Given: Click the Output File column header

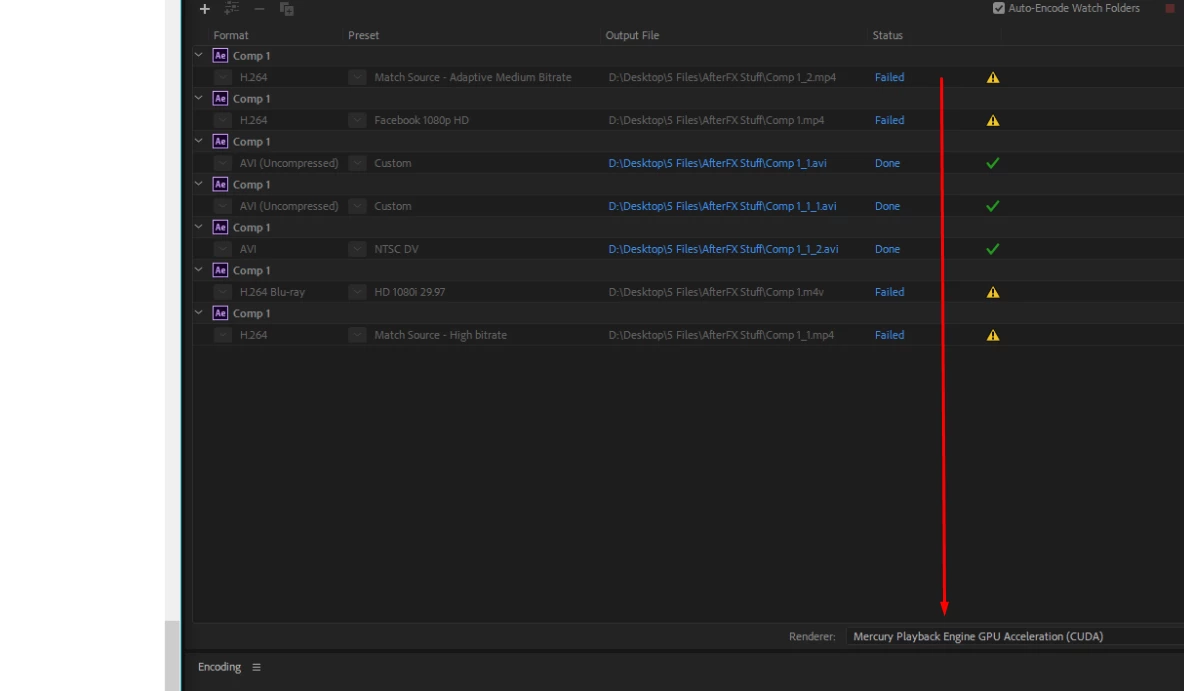Looking at the screenshot, I should [x=632, y=35].
